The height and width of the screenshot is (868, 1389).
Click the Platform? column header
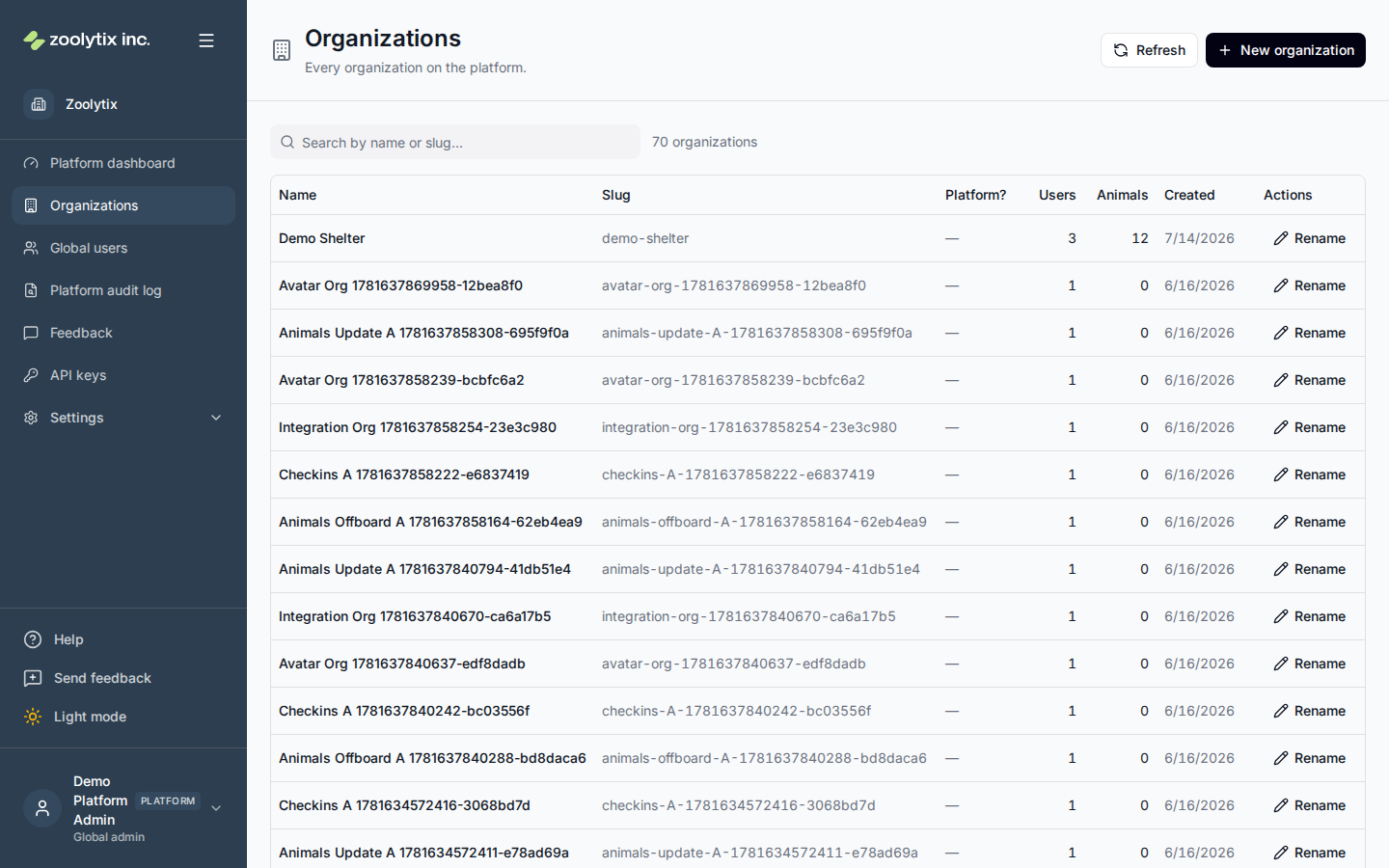point(975,195)
